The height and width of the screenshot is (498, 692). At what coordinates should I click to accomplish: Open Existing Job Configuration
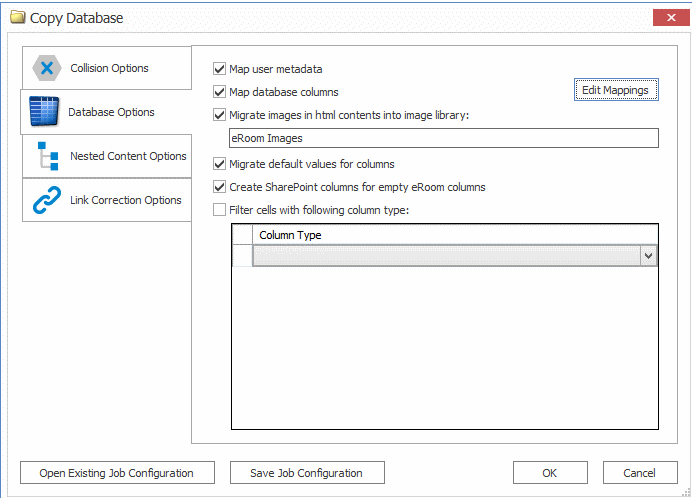(x=117, y=473)
